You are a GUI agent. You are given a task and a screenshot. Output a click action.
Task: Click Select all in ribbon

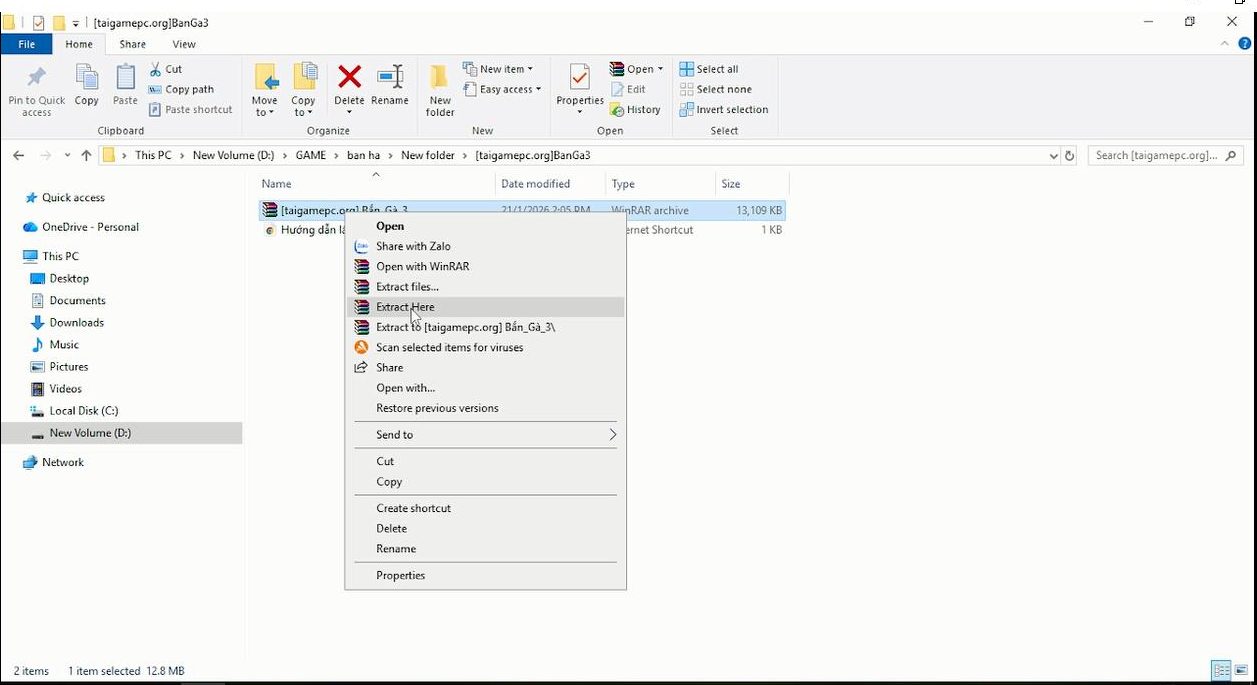[708, 69]
